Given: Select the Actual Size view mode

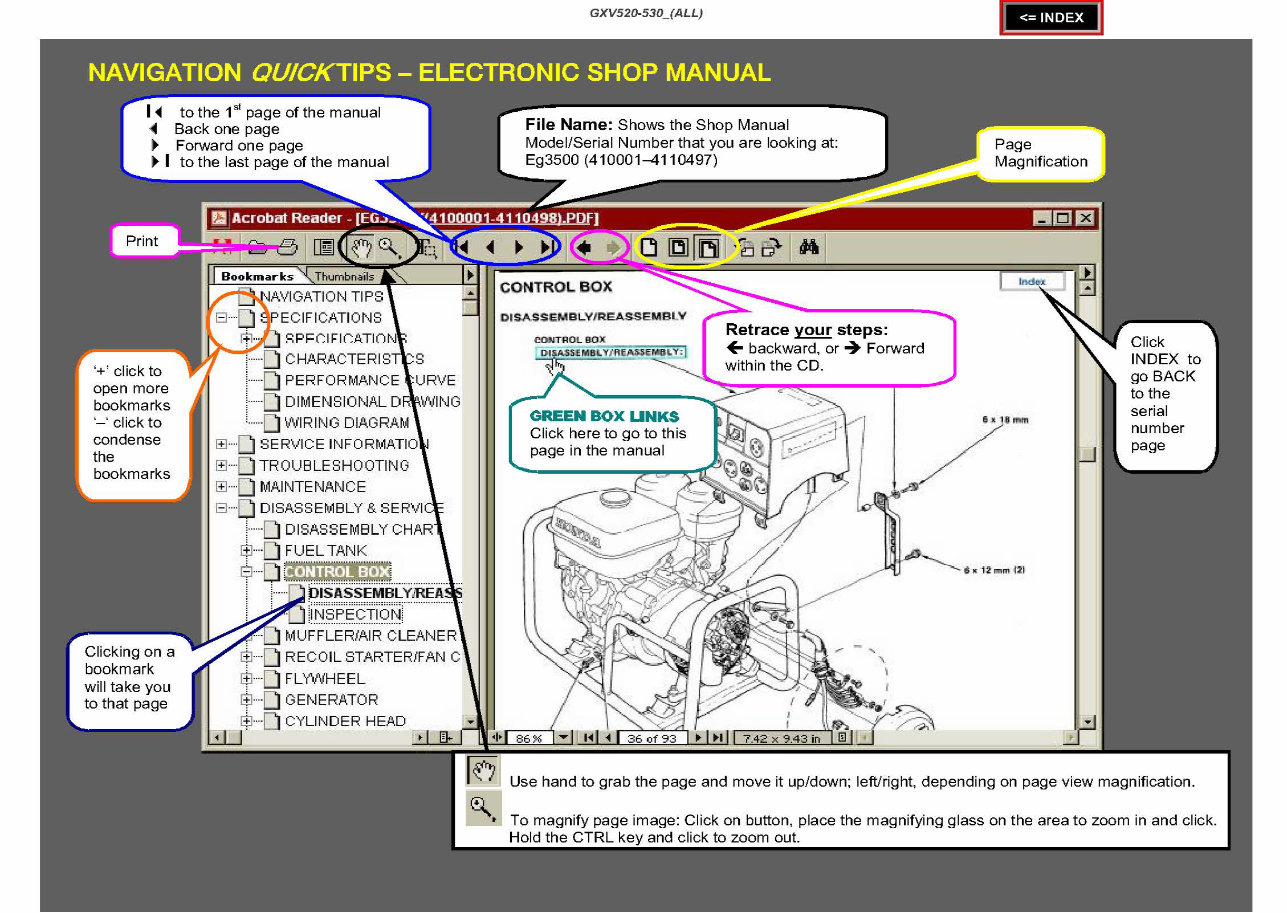Looking at the screenshot, I should [x=648, y=246].
